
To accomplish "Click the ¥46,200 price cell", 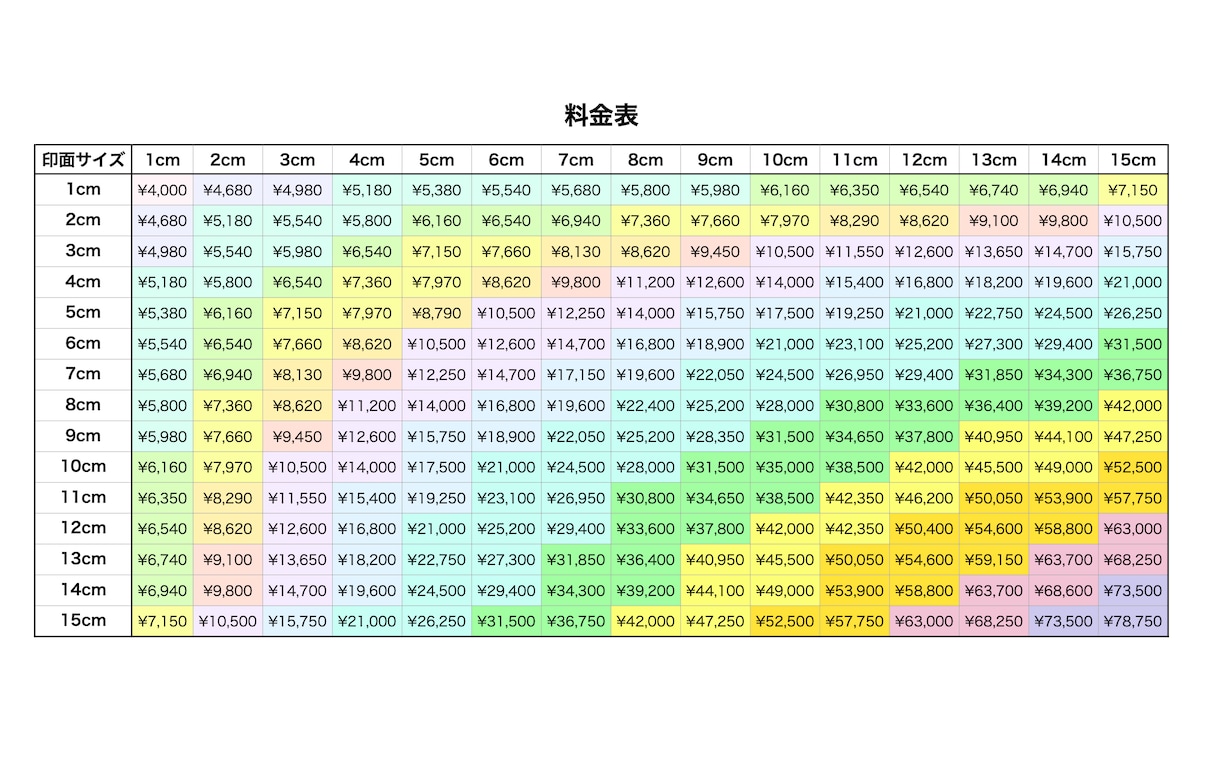I will pyautogui.click(x=924, y=498).
